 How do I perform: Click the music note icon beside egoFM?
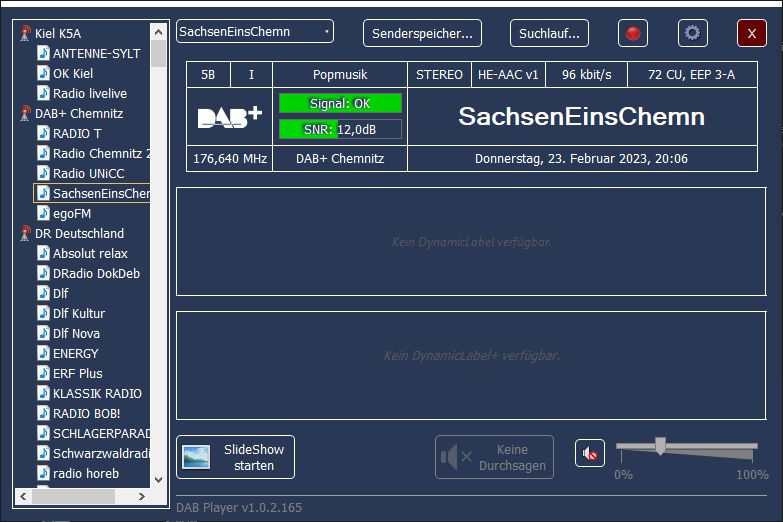[43, 213]
